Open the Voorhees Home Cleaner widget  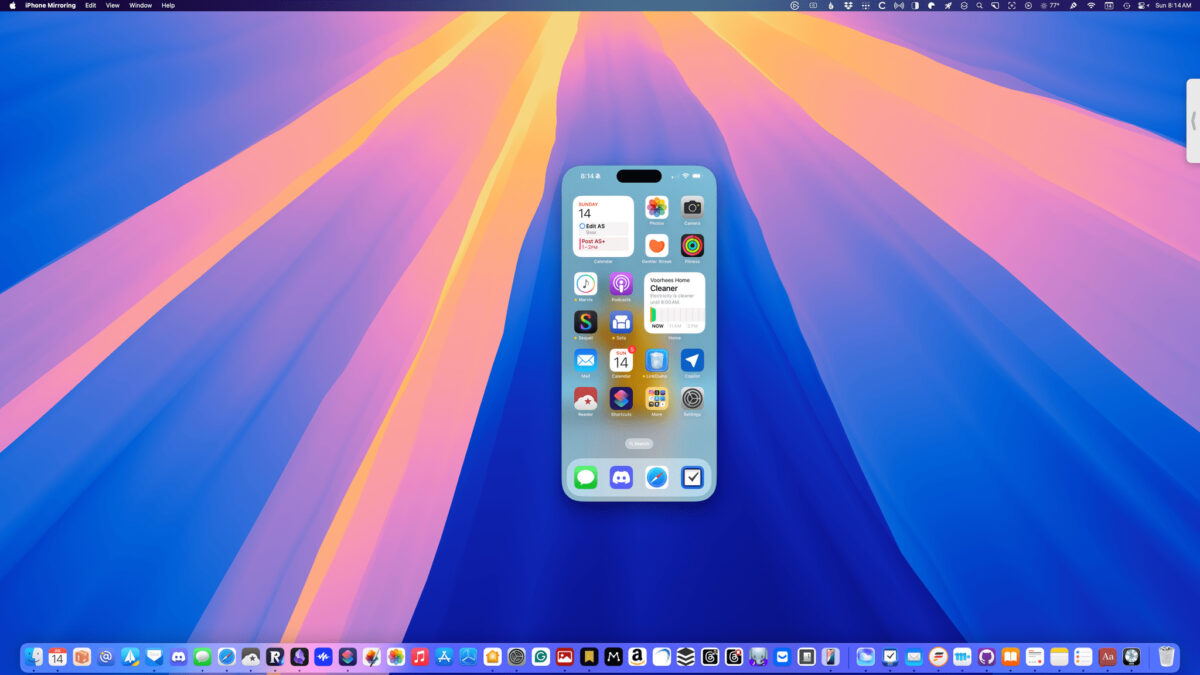pyautogui.click(x=674, y=303)
